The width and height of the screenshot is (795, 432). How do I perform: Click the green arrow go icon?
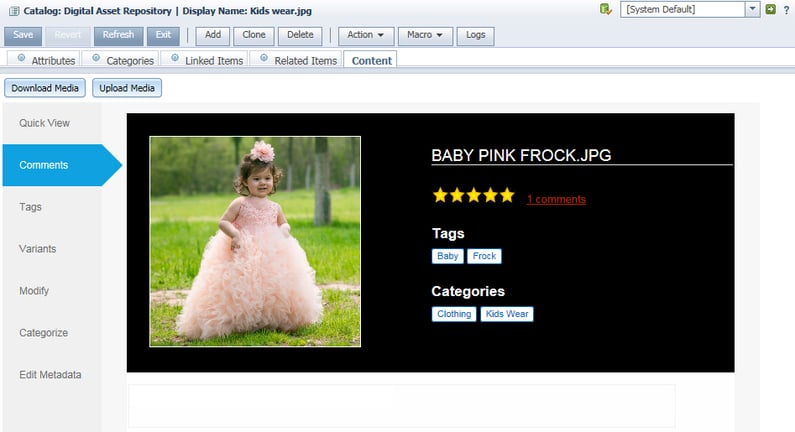[x=770, y=10]
